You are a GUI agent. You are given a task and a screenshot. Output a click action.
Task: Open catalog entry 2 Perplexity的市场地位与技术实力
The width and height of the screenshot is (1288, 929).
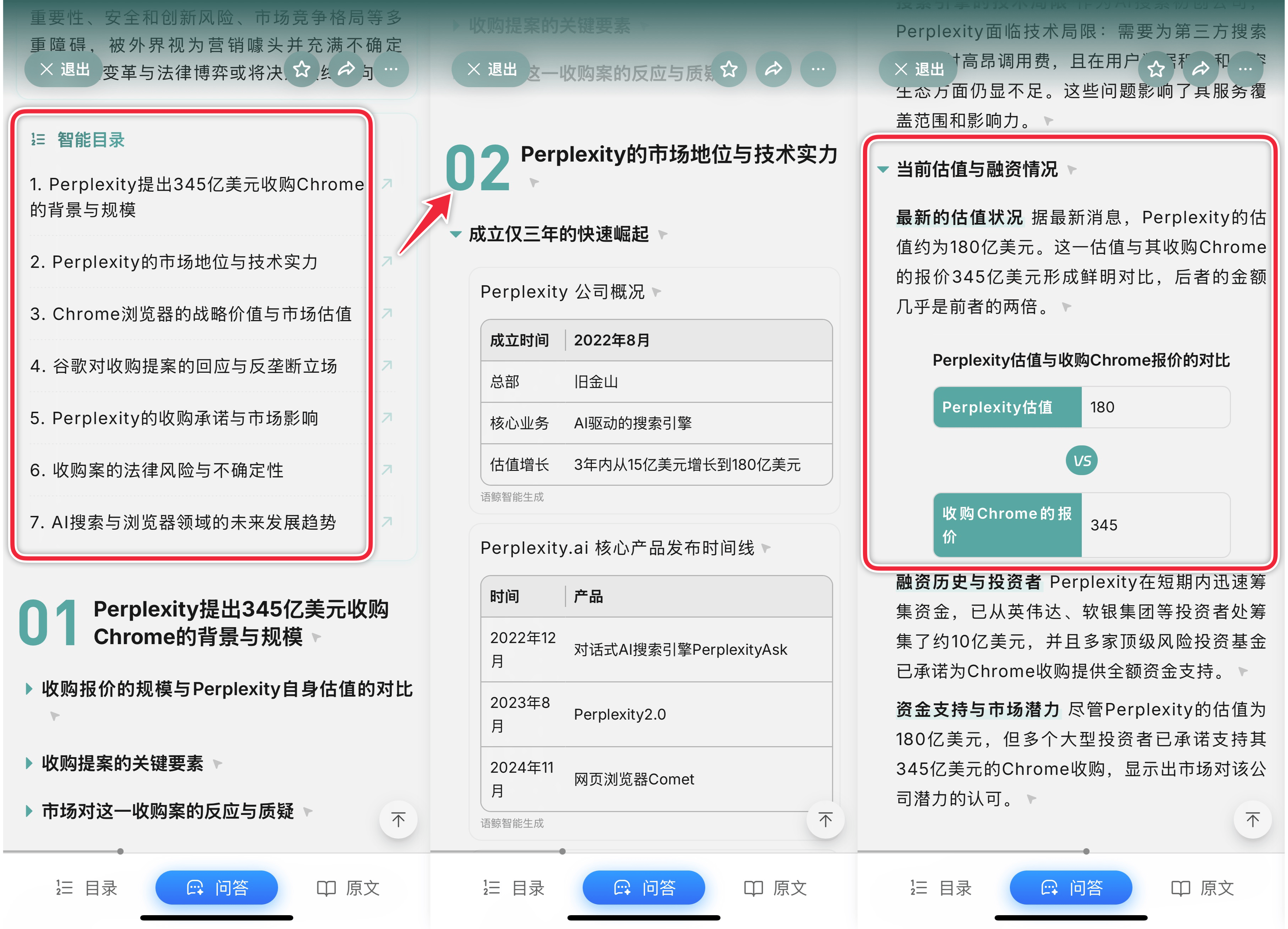(174, 262)
